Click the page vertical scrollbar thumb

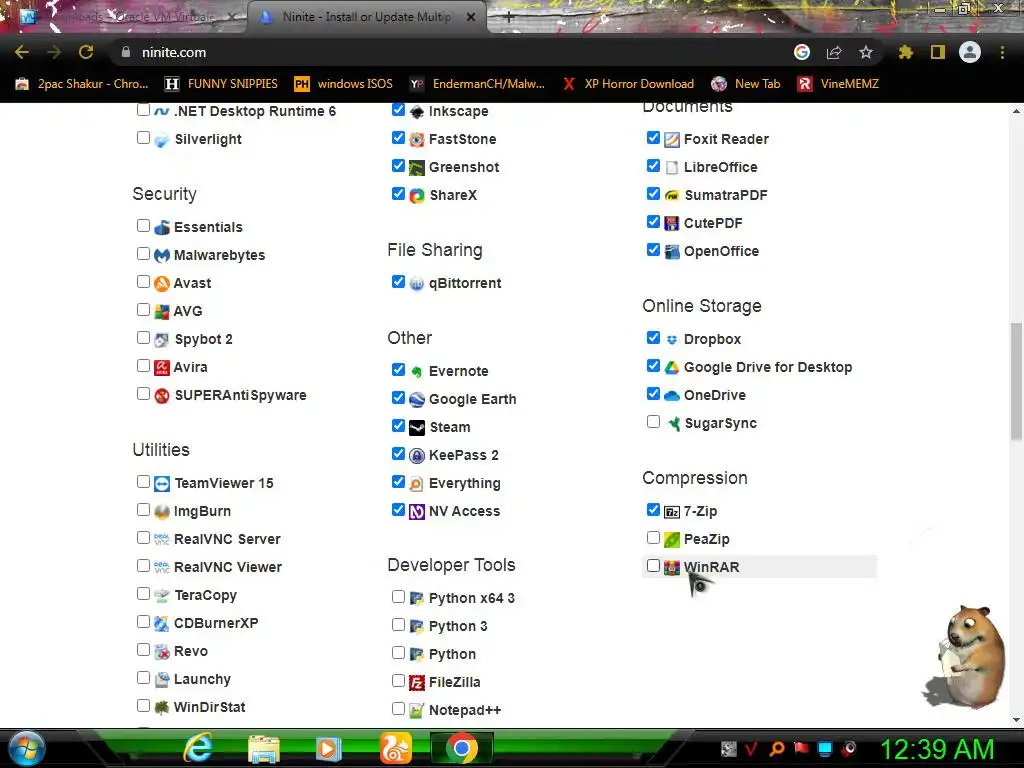1016,382
